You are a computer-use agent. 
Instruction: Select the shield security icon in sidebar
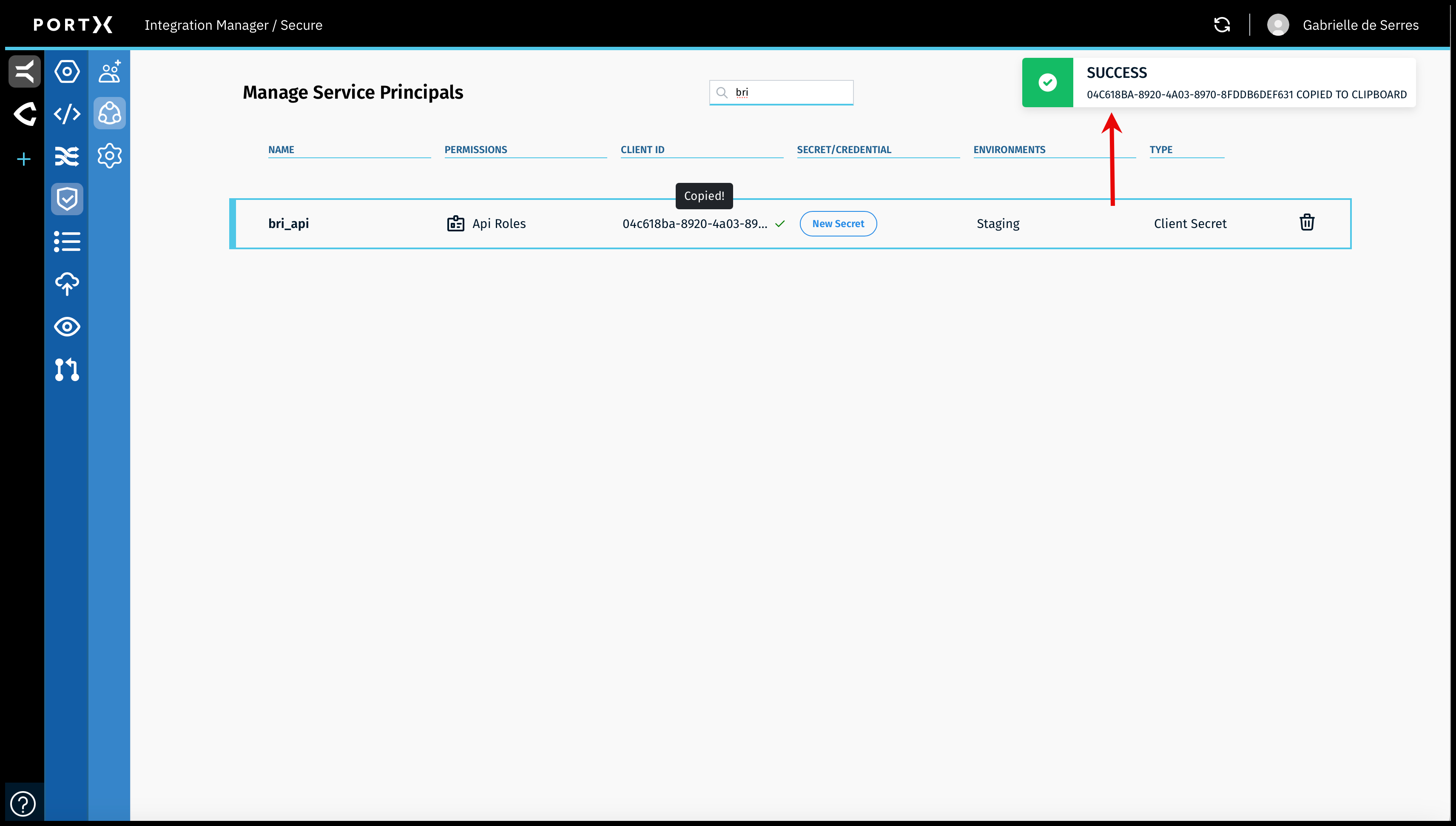(x=67, y=199)
